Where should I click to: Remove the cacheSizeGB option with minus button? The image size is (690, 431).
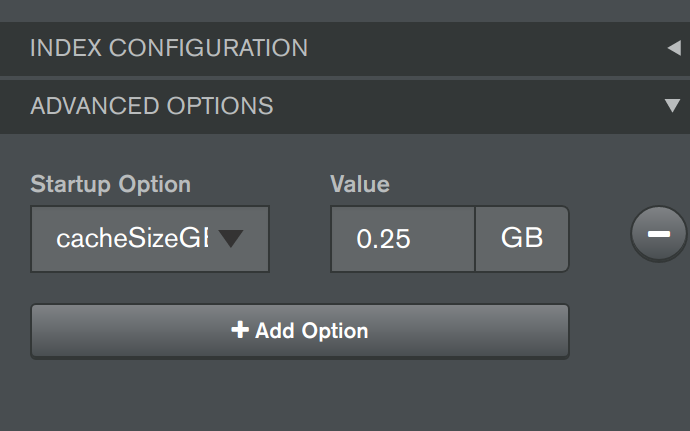(x=658, y=234)
